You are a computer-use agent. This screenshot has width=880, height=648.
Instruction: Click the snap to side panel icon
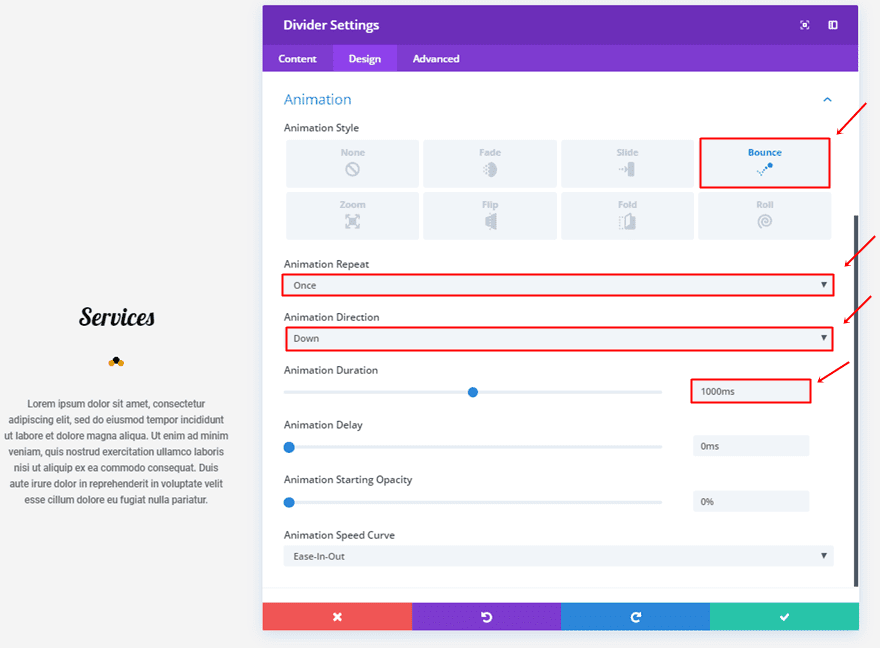point(833,25)
